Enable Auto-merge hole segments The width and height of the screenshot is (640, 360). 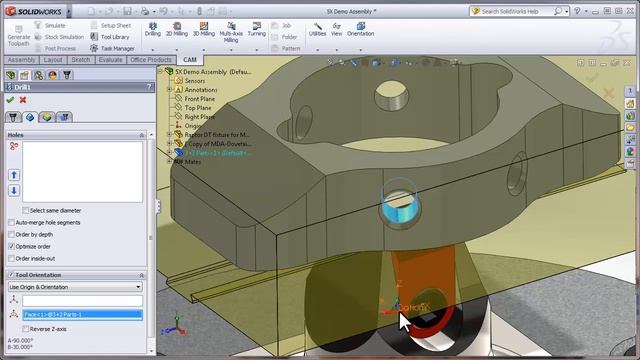click(x=11, y=222)
